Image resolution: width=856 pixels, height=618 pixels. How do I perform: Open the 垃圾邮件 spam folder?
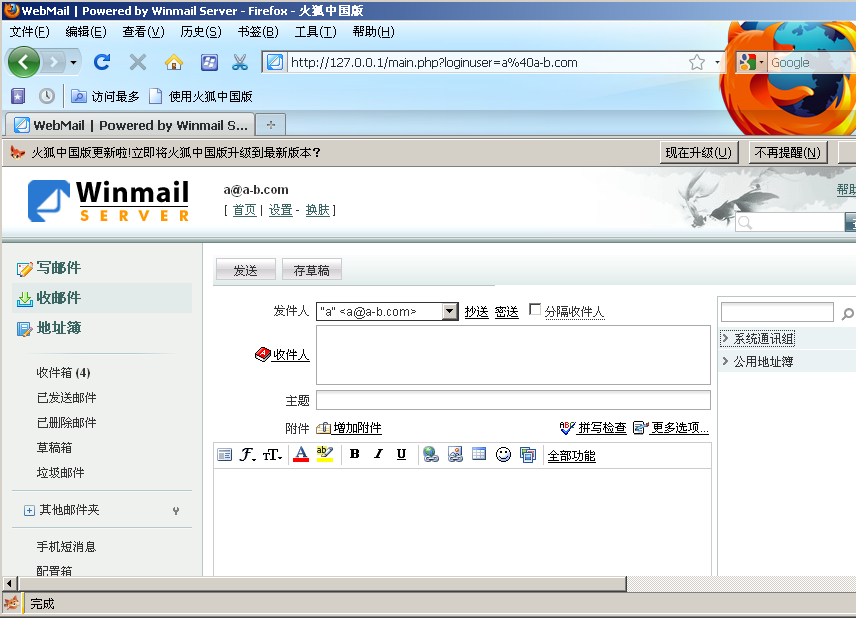point(60,473)
